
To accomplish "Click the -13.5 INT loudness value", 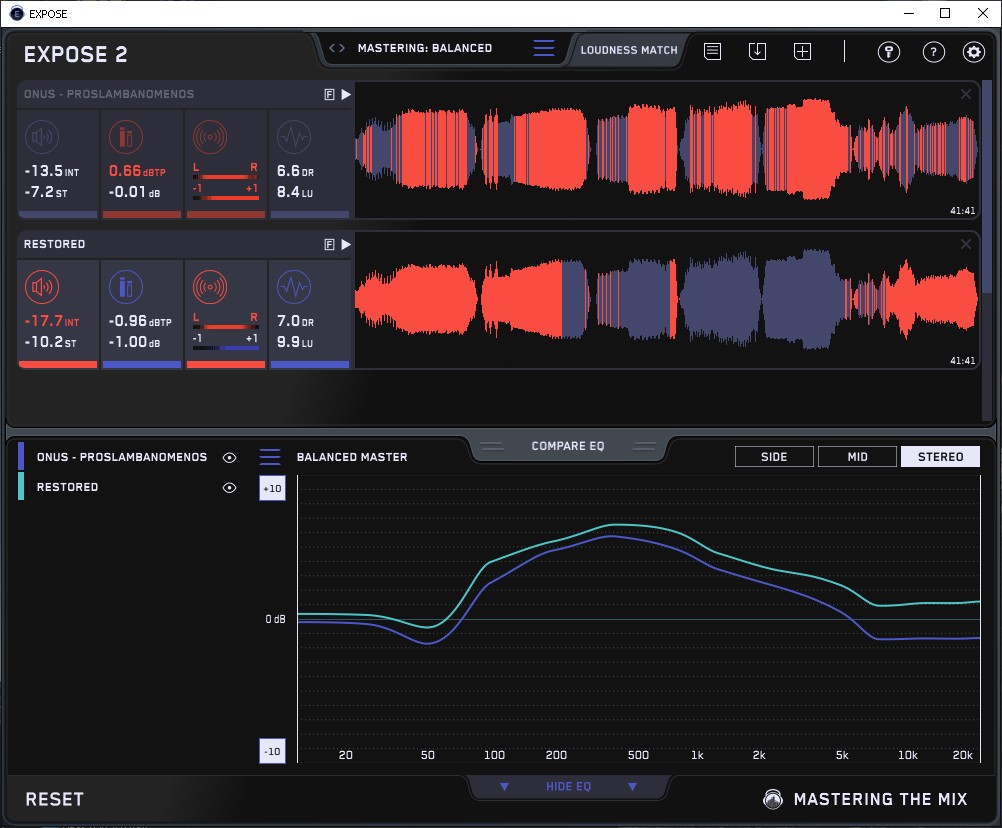I will tap(52, 171).
